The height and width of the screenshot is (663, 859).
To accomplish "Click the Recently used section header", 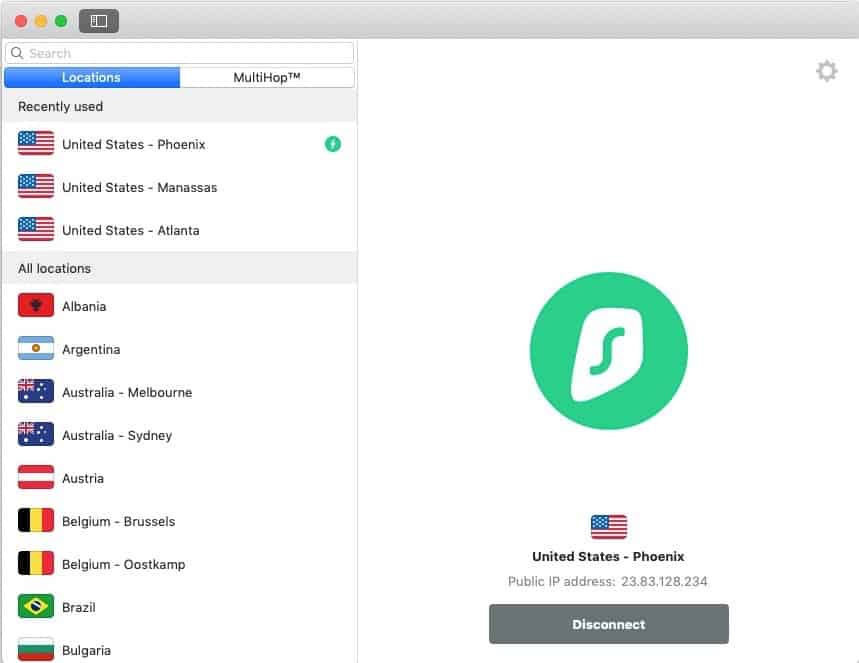I will pyautogui.click(x=180, y=106).
